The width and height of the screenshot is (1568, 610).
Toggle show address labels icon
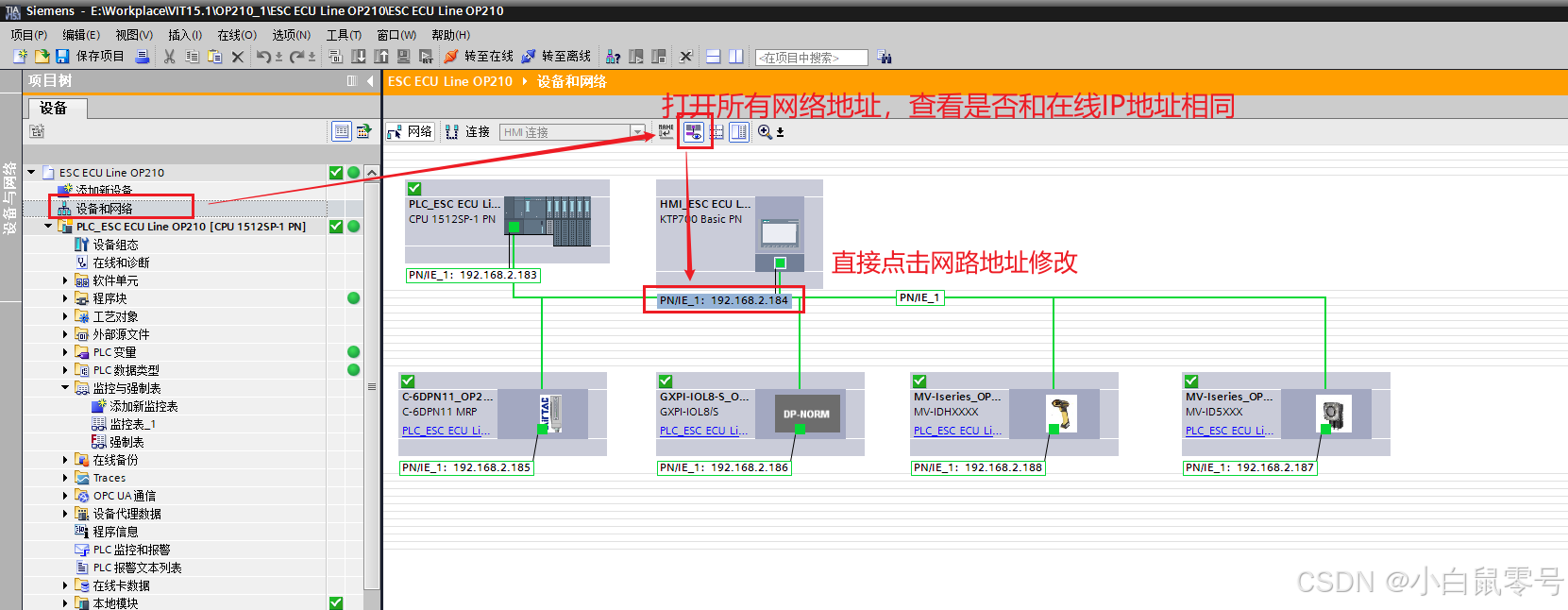(x=694, y=132)
